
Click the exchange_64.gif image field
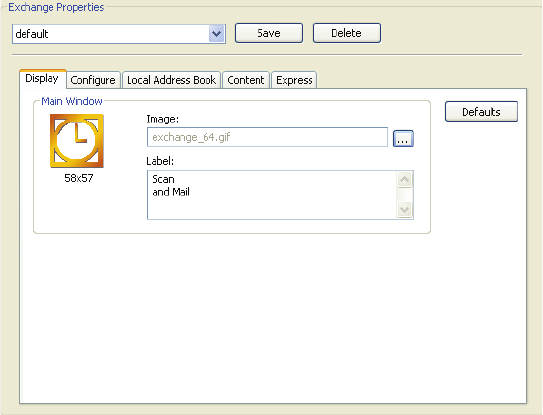(x=267, y=137)
